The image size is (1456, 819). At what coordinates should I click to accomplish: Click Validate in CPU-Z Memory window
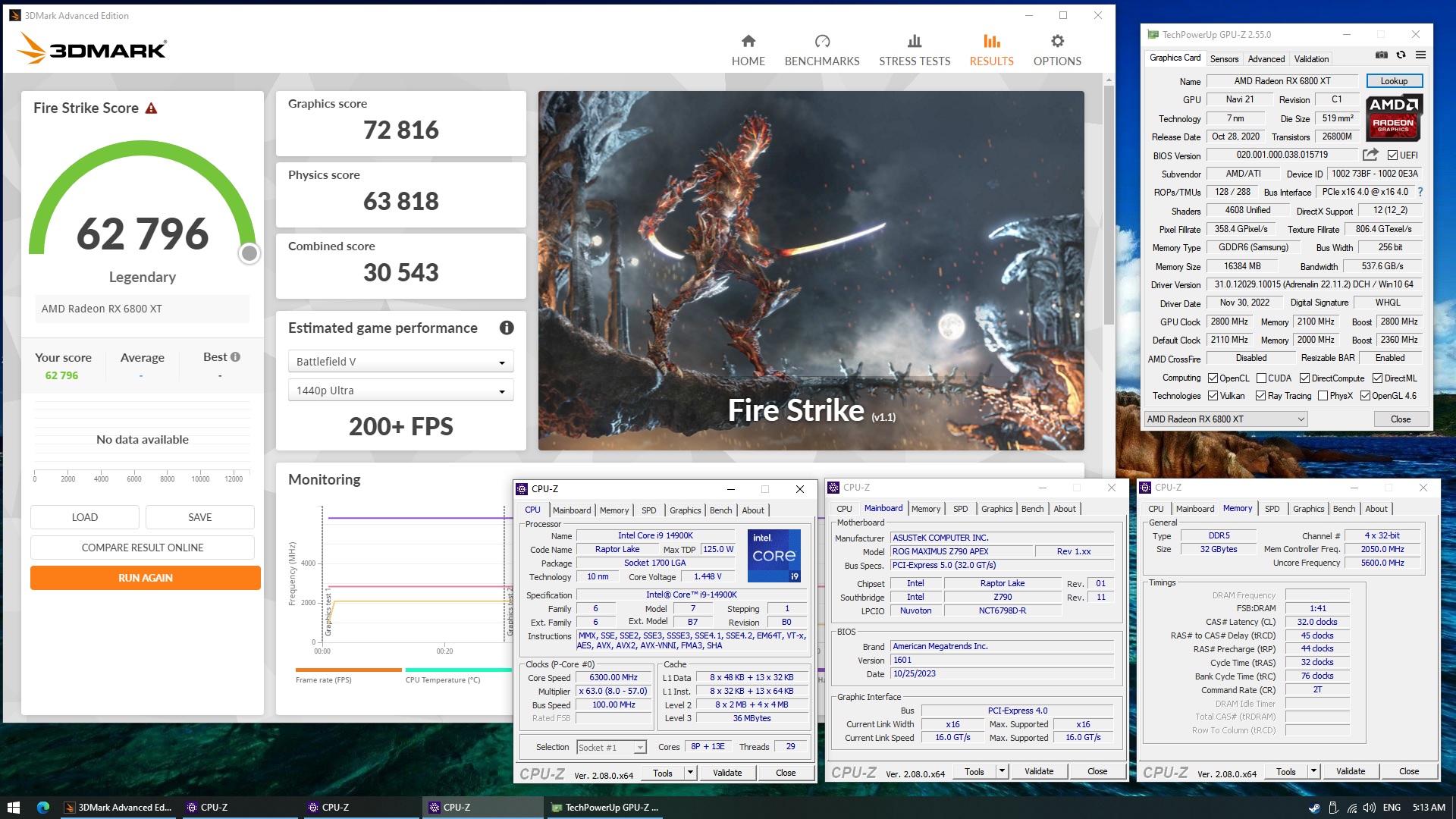coord(1350,771)
